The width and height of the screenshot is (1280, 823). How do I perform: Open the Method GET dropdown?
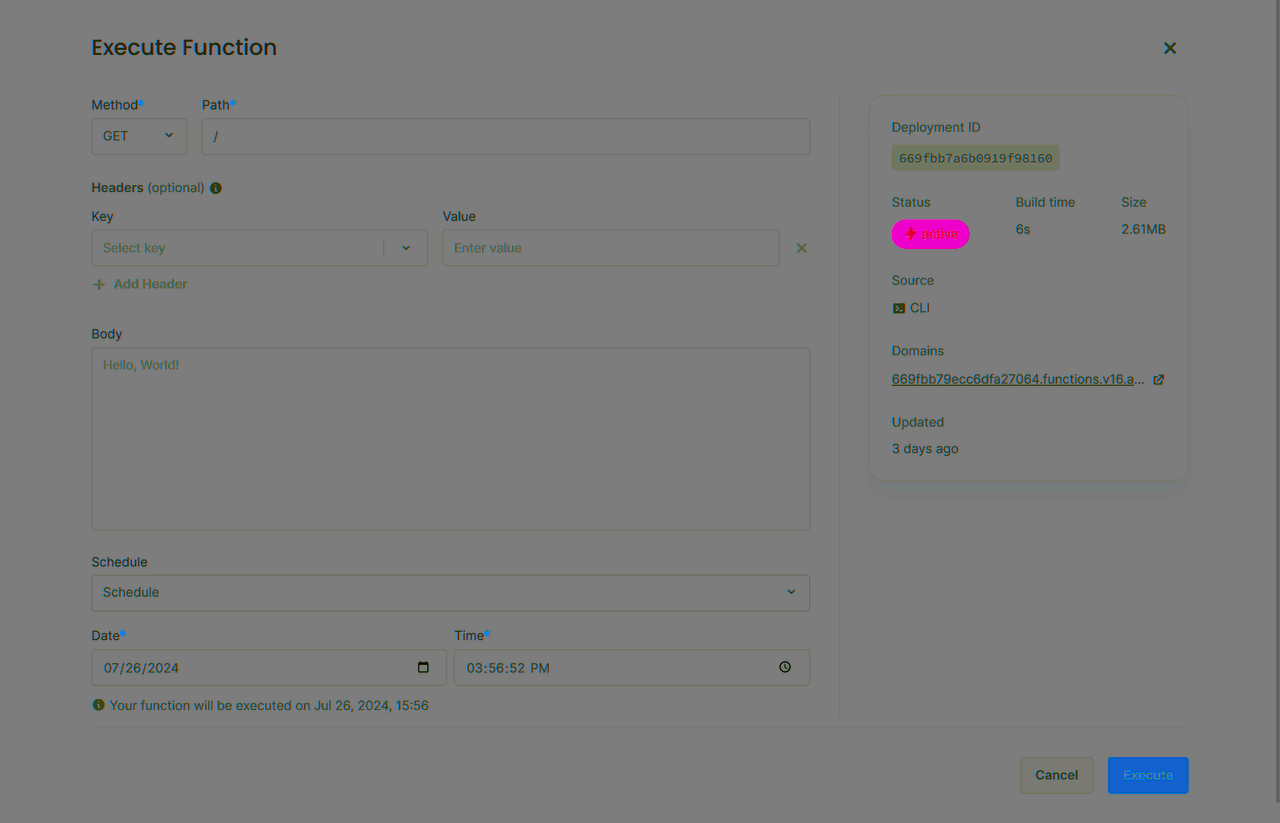point(139,136)
